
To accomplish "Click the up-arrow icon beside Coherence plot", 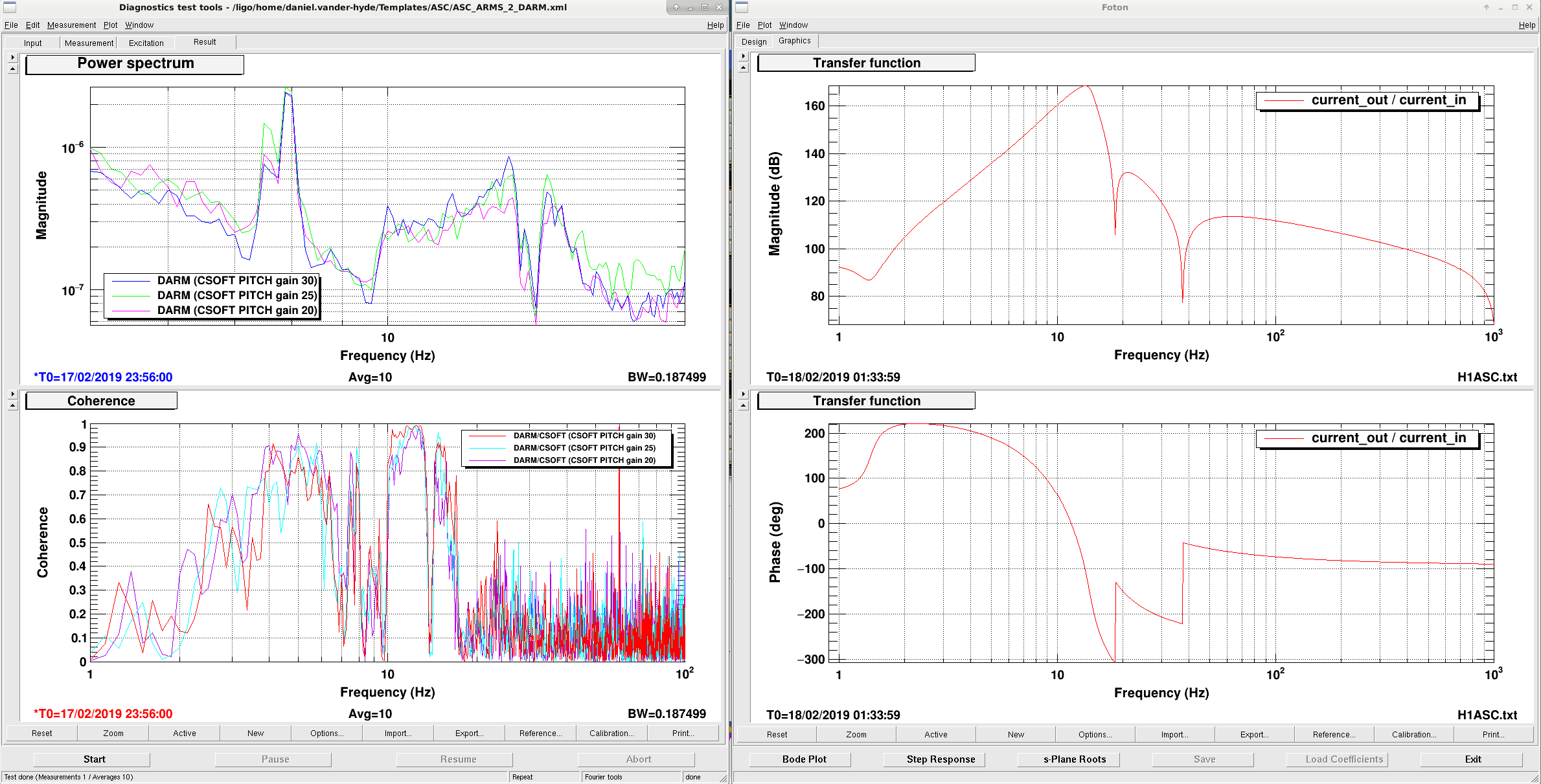I will 12,405.
